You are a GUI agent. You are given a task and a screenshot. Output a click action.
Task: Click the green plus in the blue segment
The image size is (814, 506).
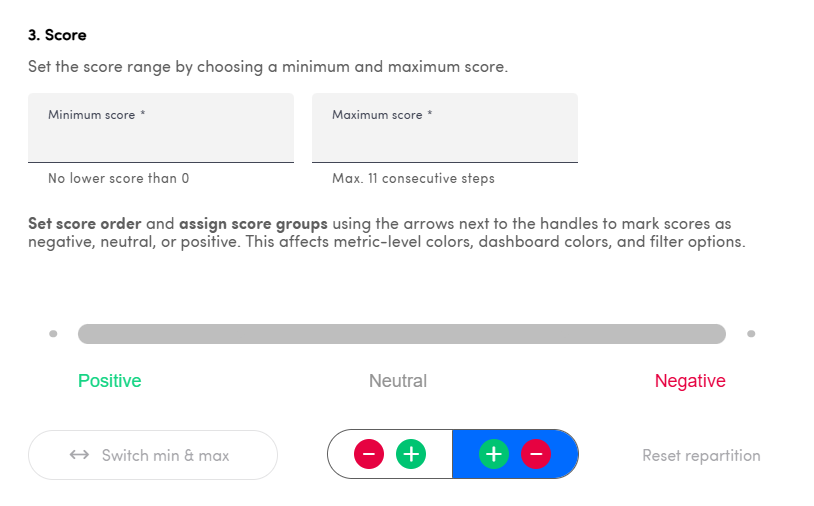pyautogui.click(x=494, y=455)
